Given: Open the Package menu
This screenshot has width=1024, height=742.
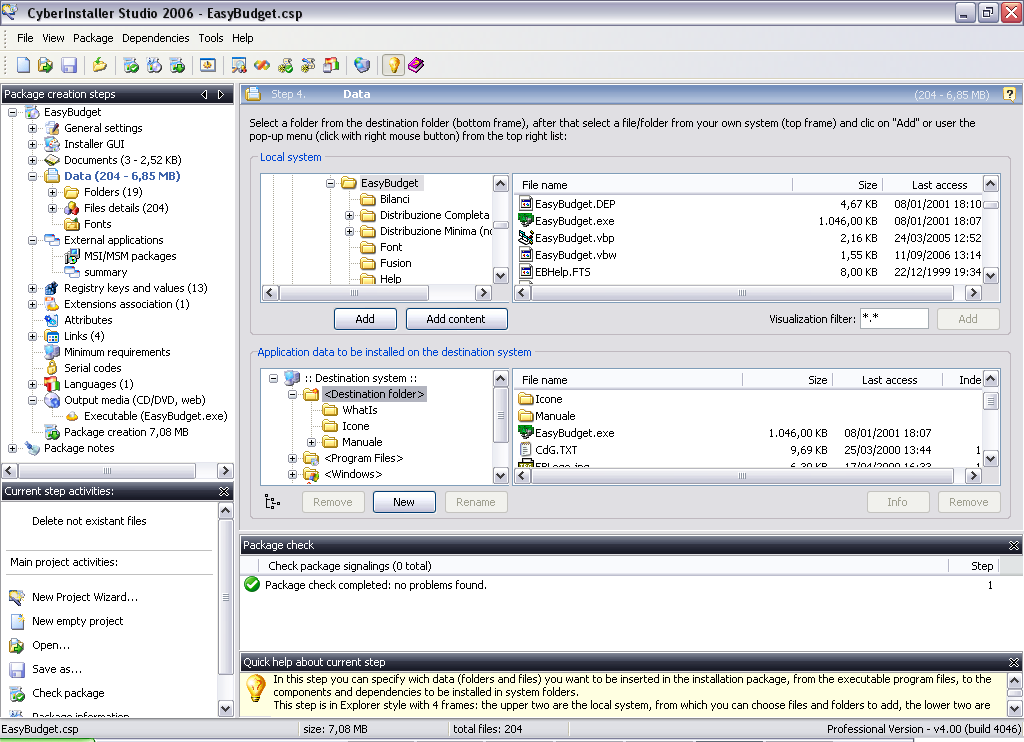Looking at the screenshot, I should click(x=93, y=38).
